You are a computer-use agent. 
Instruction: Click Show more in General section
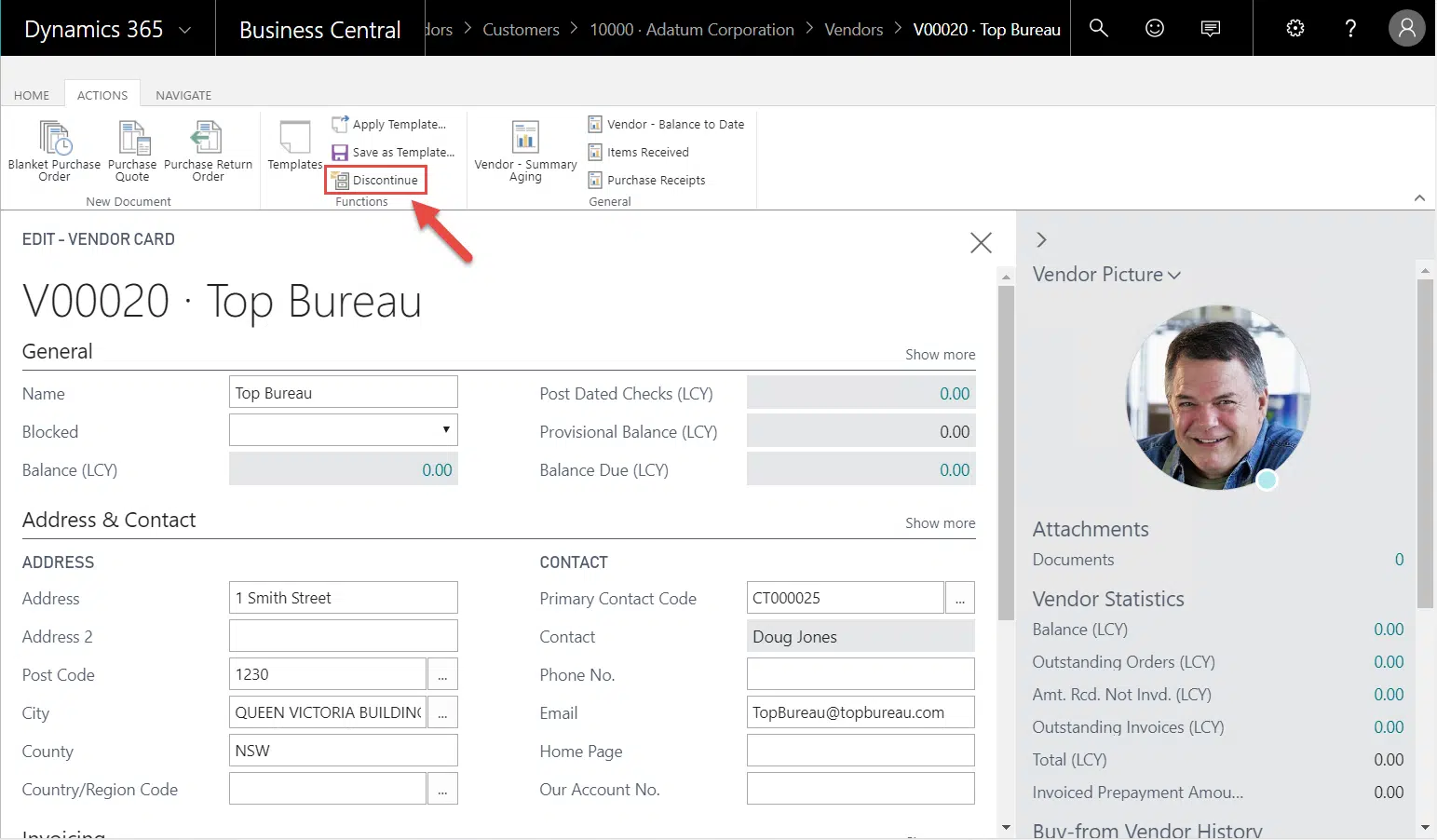pos(940,355)
